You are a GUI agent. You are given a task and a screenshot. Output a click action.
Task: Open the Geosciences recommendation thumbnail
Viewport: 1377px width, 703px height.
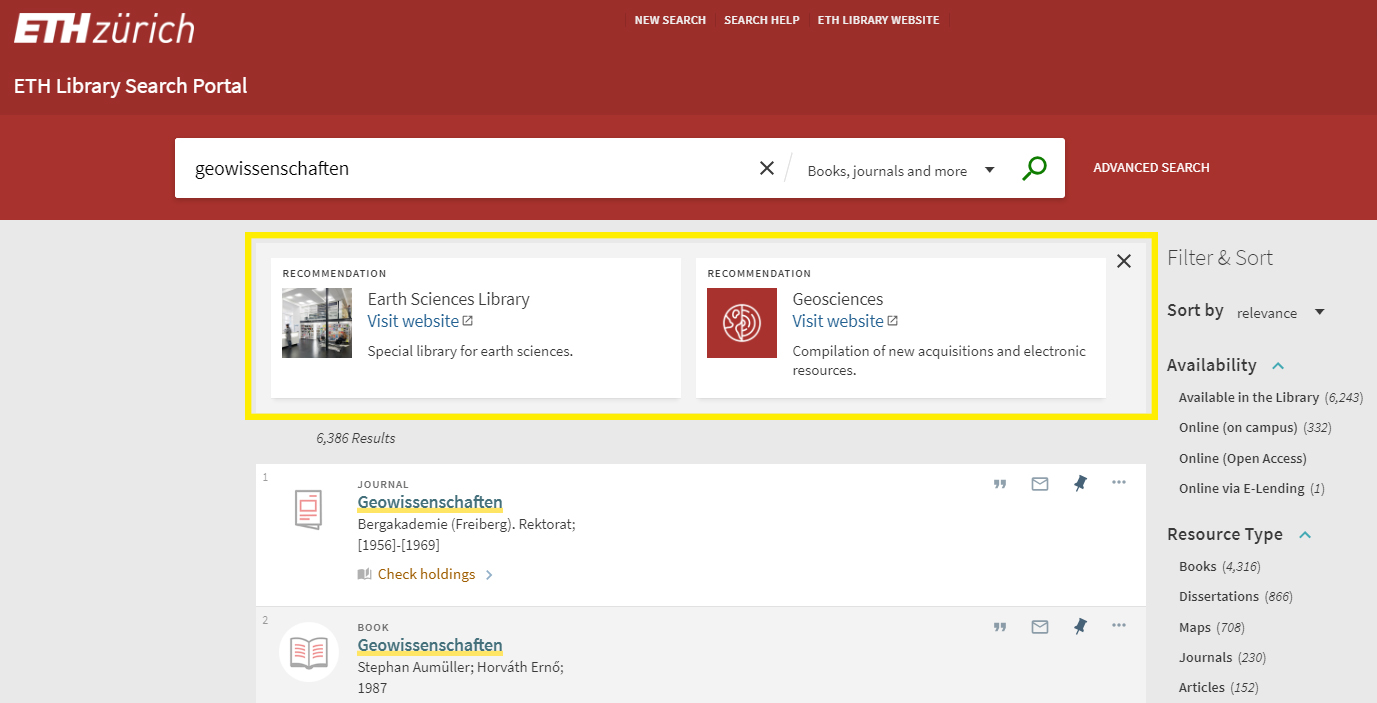click(742, 323)
